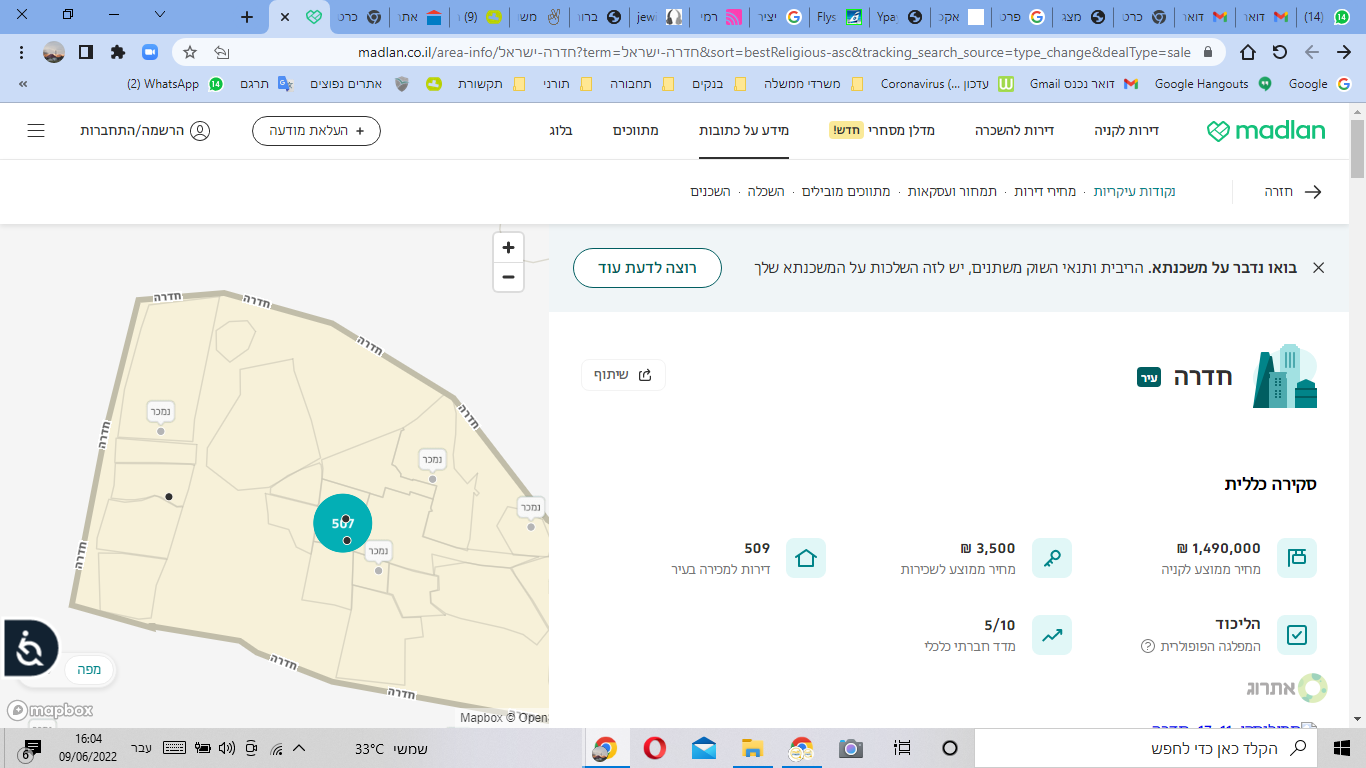Select the מחירי דירות section tab

1045,191
